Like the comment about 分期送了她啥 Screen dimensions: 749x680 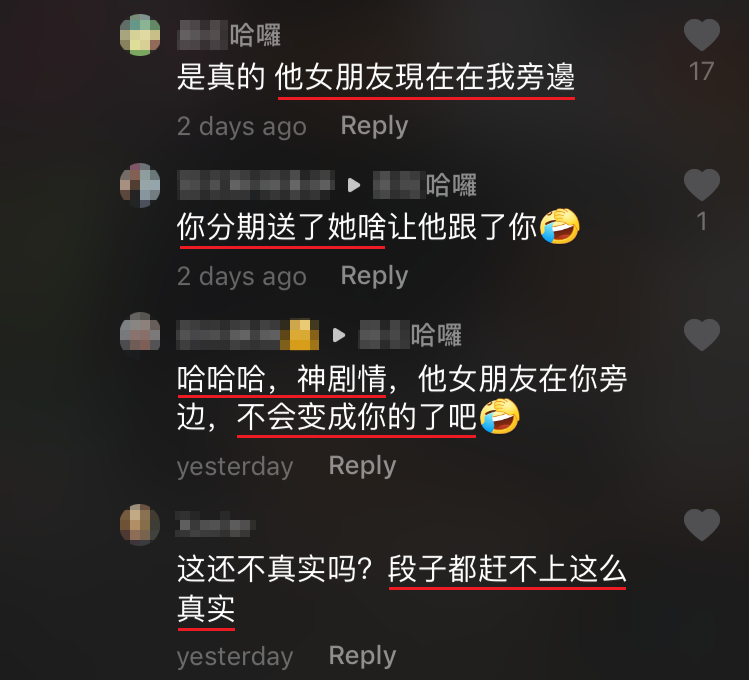(x=701, y=185)
